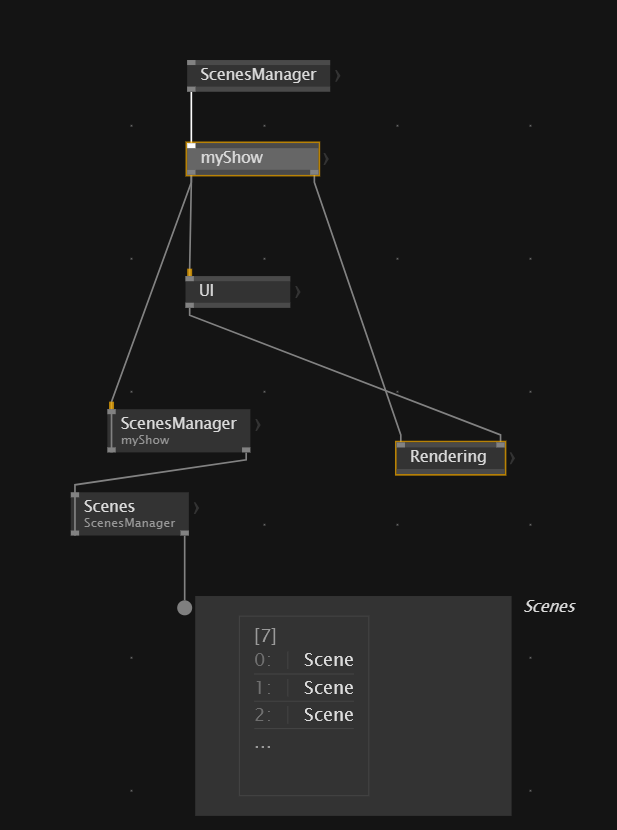The width and height of the screenshot is (617, 830).
Task: Expand the chevron beside the myShow node
Action: (x=326, y=158)
